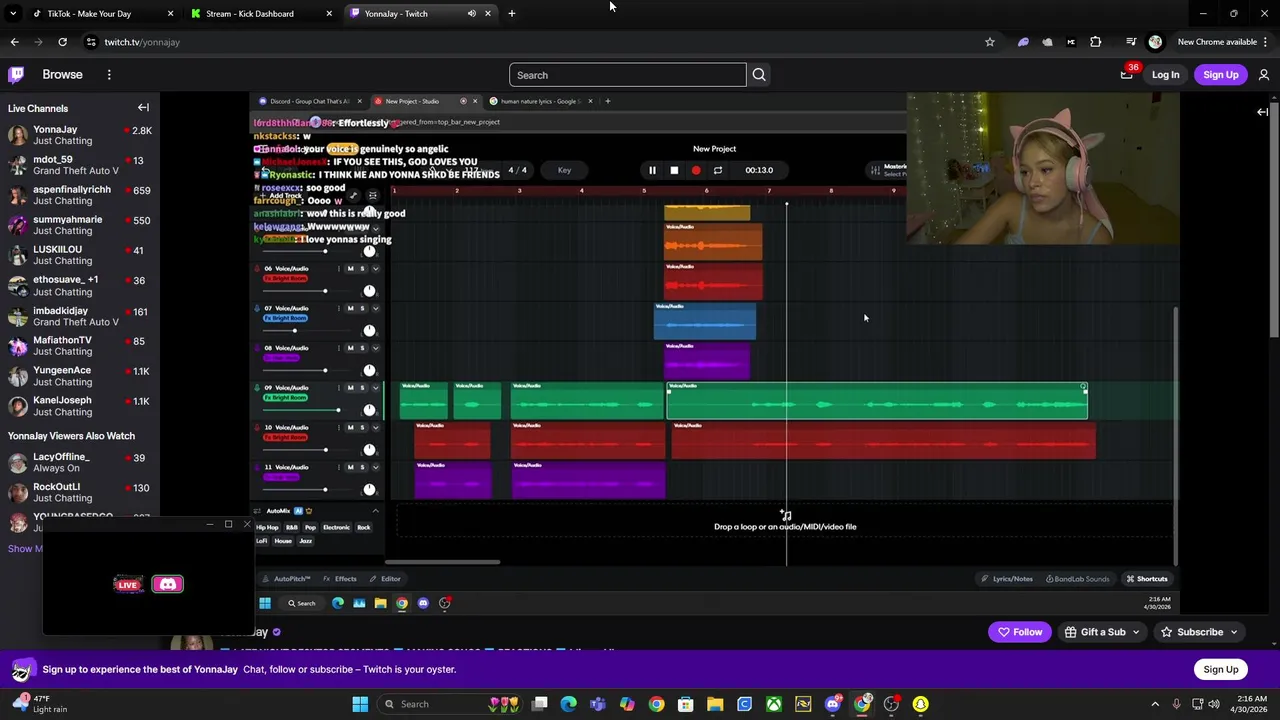Open the mdot_59 channel
Screen dimensions: 1280x720
(78, 165)
